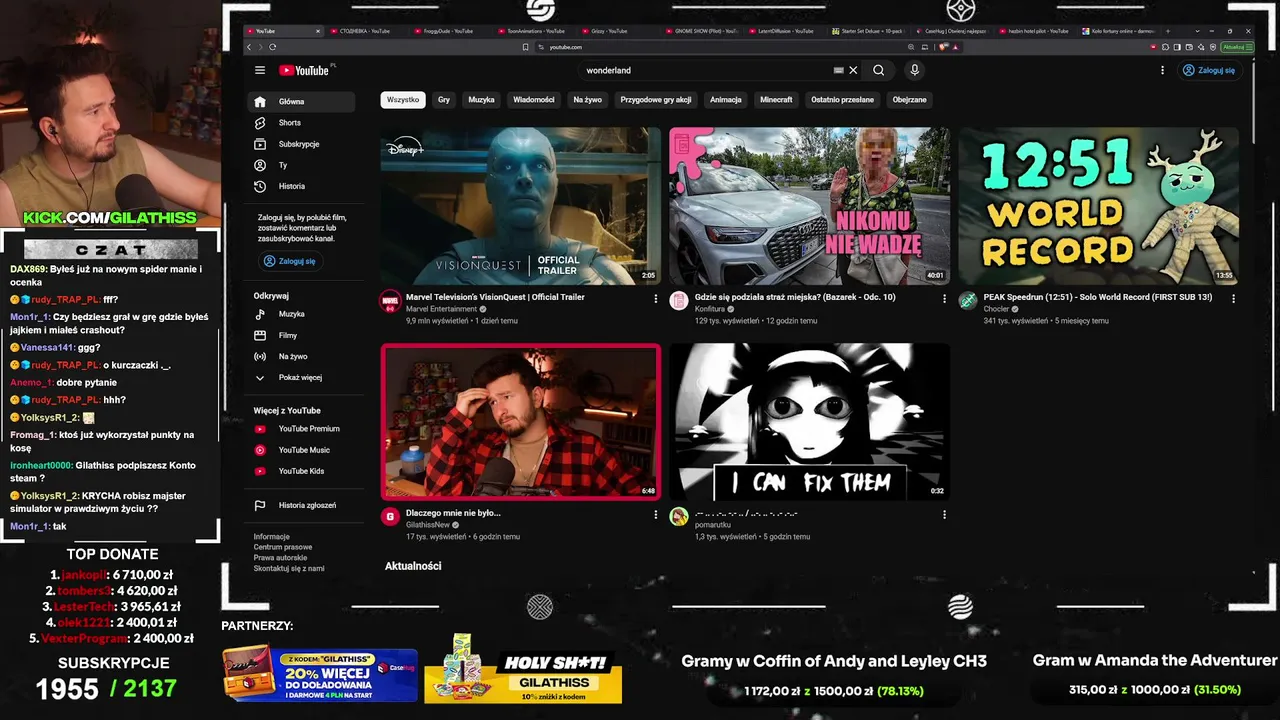Expand Pokaż więcej in the sidebar
The image size is (1280, 720).
[x=301, y=377]
